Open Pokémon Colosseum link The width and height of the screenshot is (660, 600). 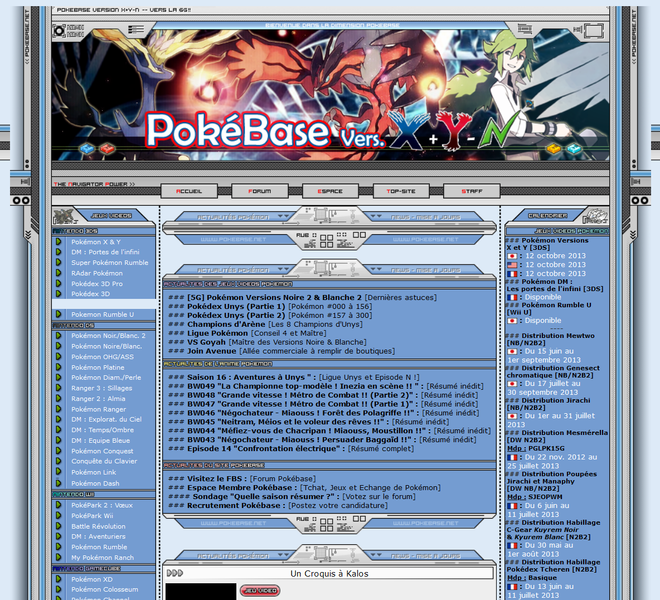click(104, 589)
